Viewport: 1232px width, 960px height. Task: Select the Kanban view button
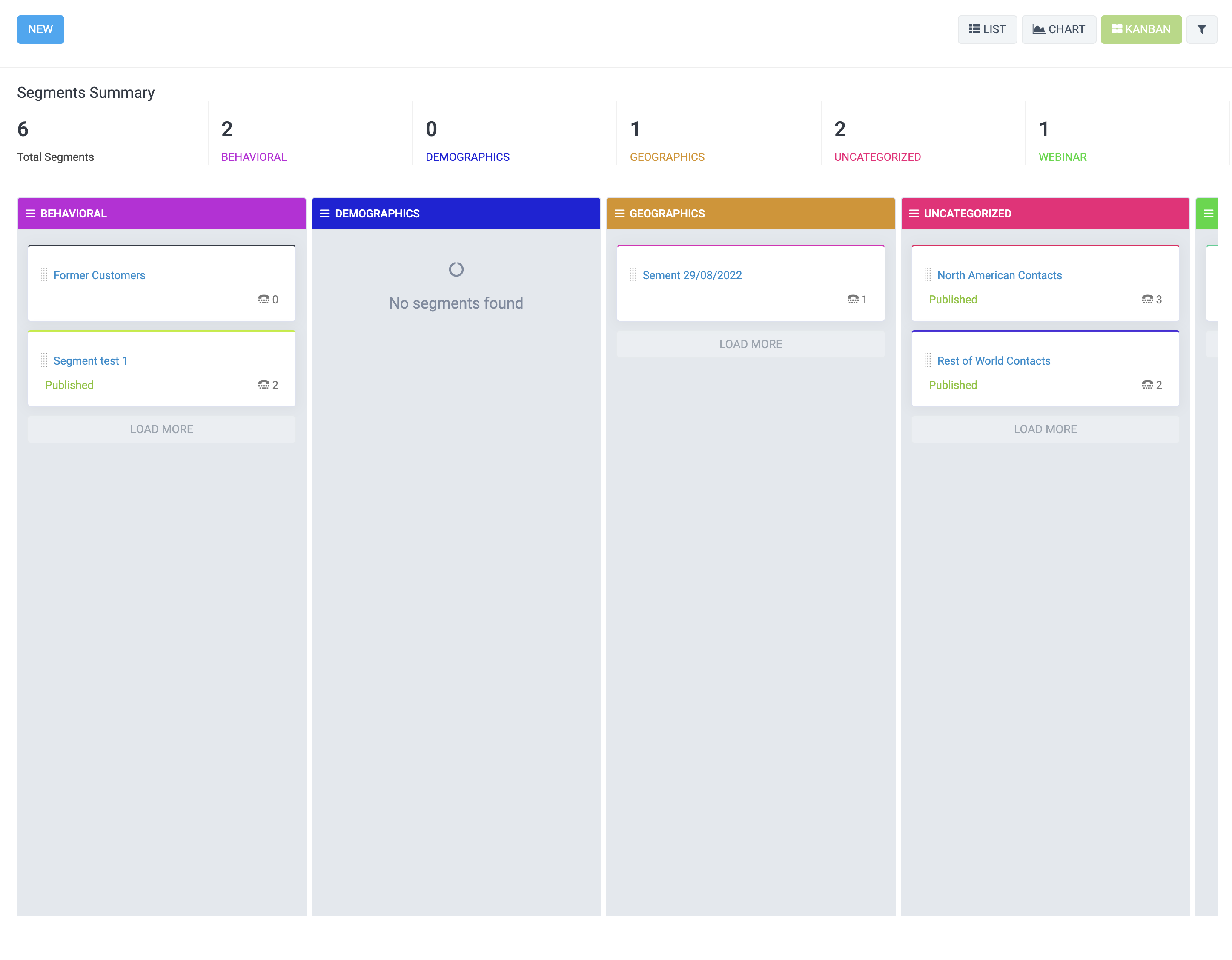point(1140,29)
